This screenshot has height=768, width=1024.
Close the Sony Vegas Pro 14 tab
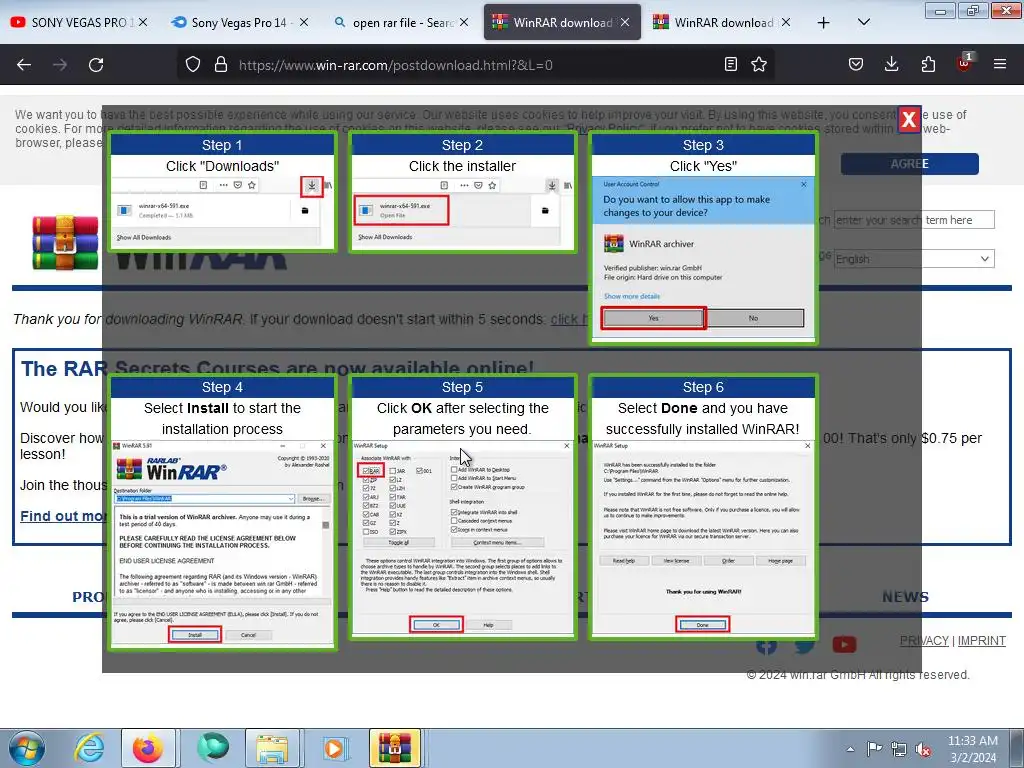click(304, 22)
